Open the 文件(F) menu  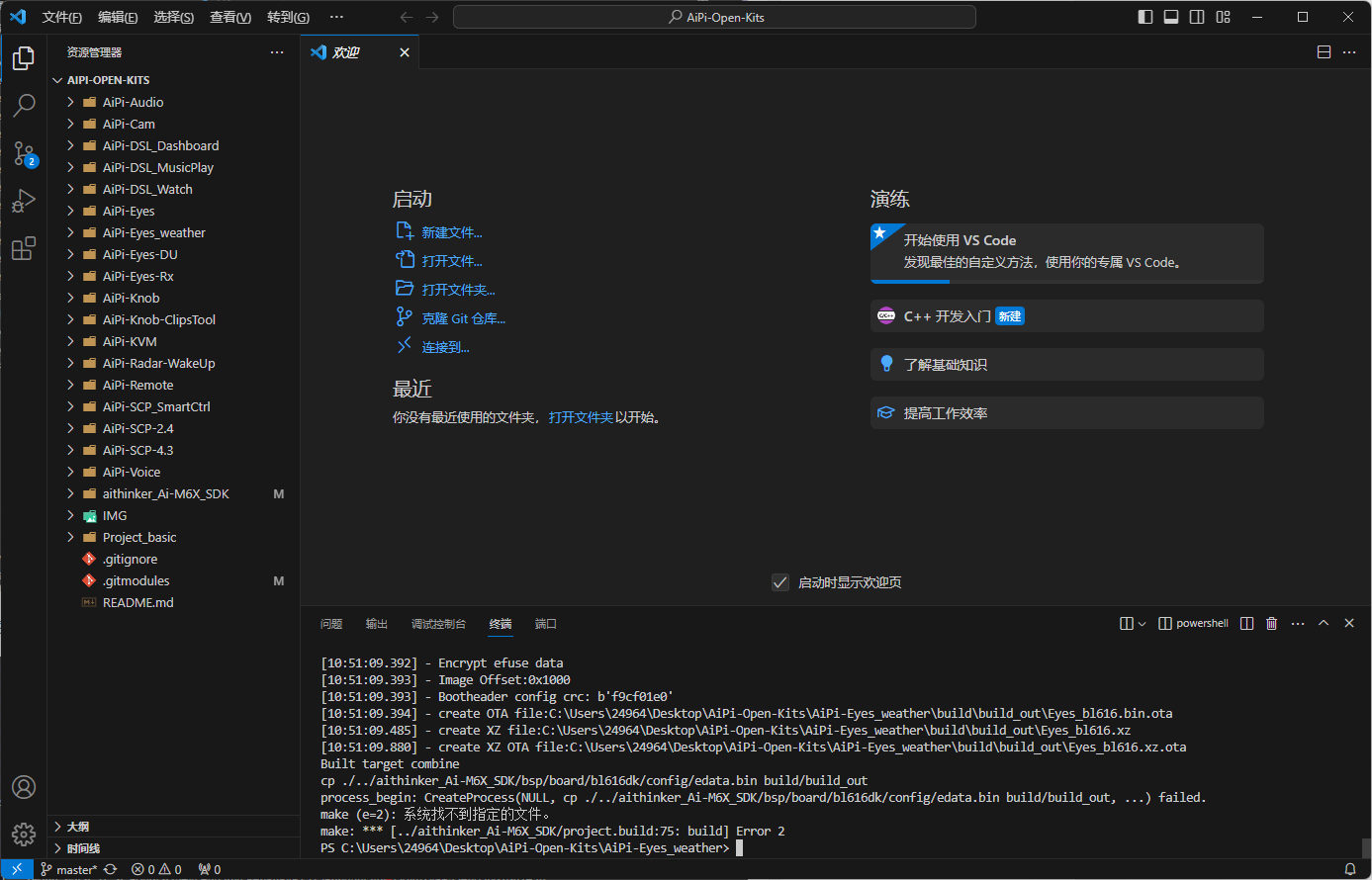tap(62, 17)
